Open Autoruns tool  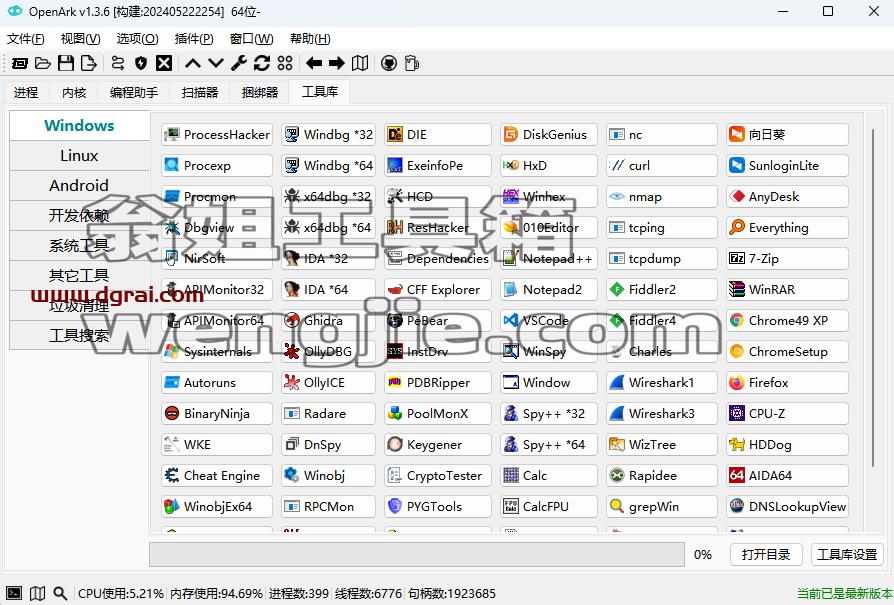217,383
